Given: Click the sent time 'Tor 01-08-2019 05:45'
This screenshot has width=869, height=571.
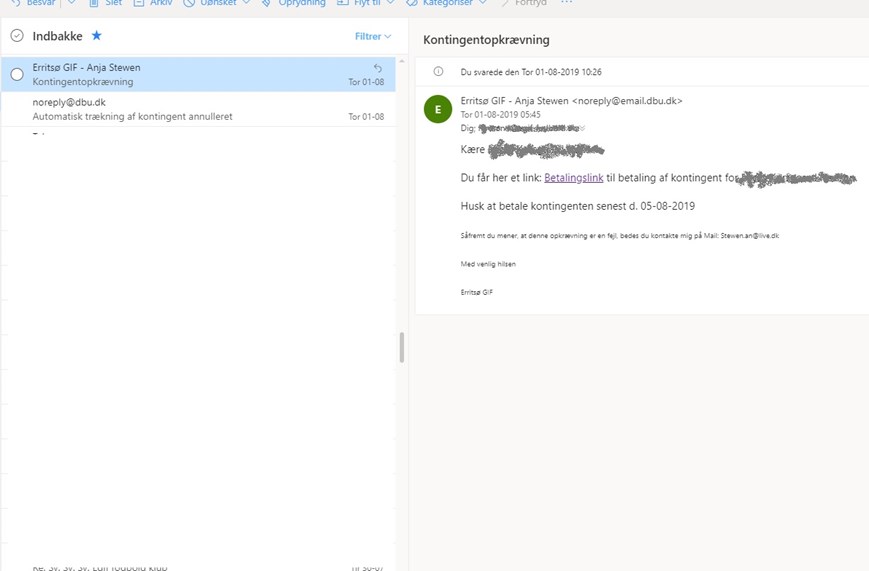Looking at the screenshot, I should click(x=500, y=115).
